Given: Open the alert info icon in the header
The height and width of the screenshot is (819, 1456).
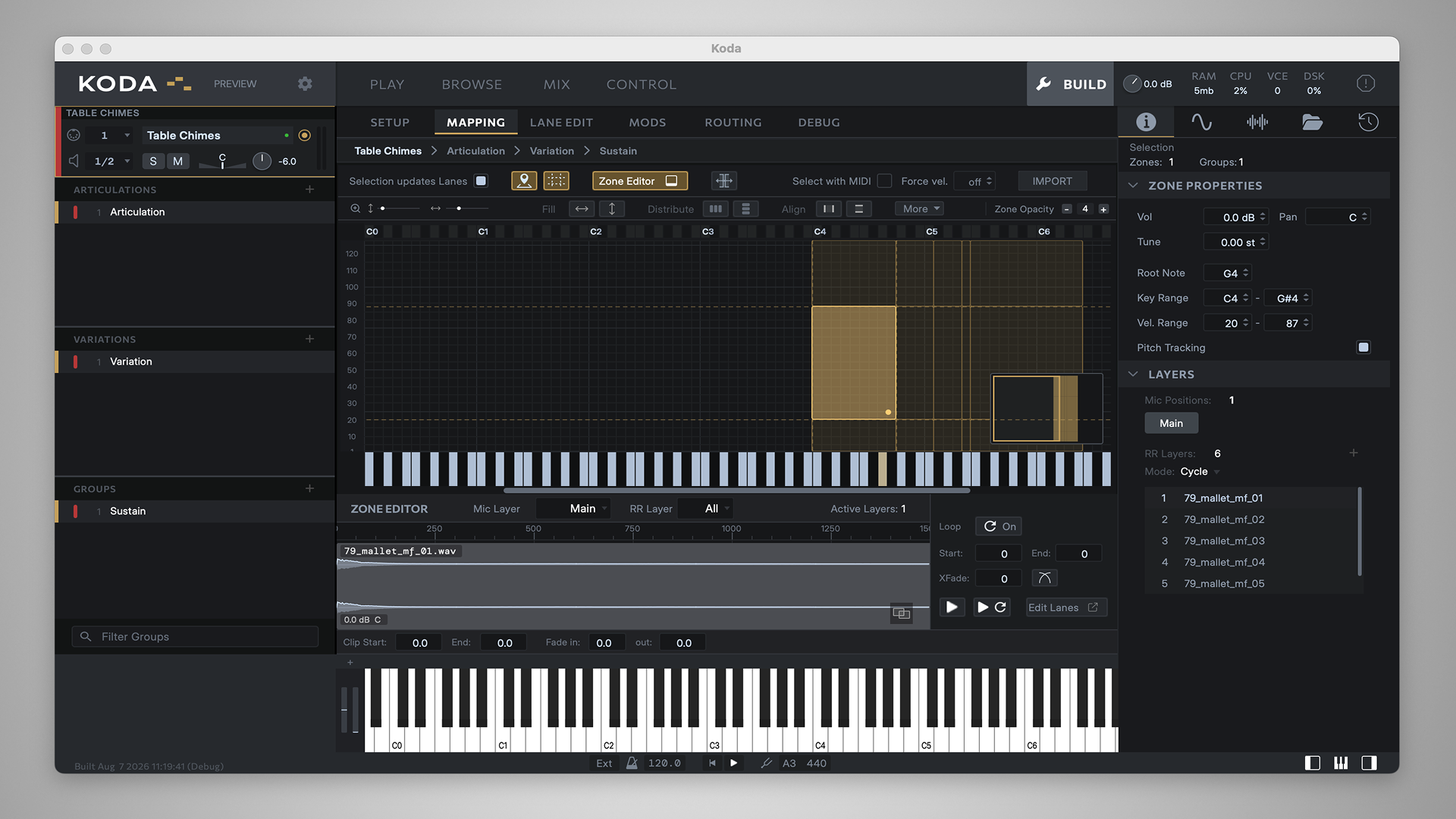Looking at the screenshot, I should pyautogui.click(x=1365, y=83).
